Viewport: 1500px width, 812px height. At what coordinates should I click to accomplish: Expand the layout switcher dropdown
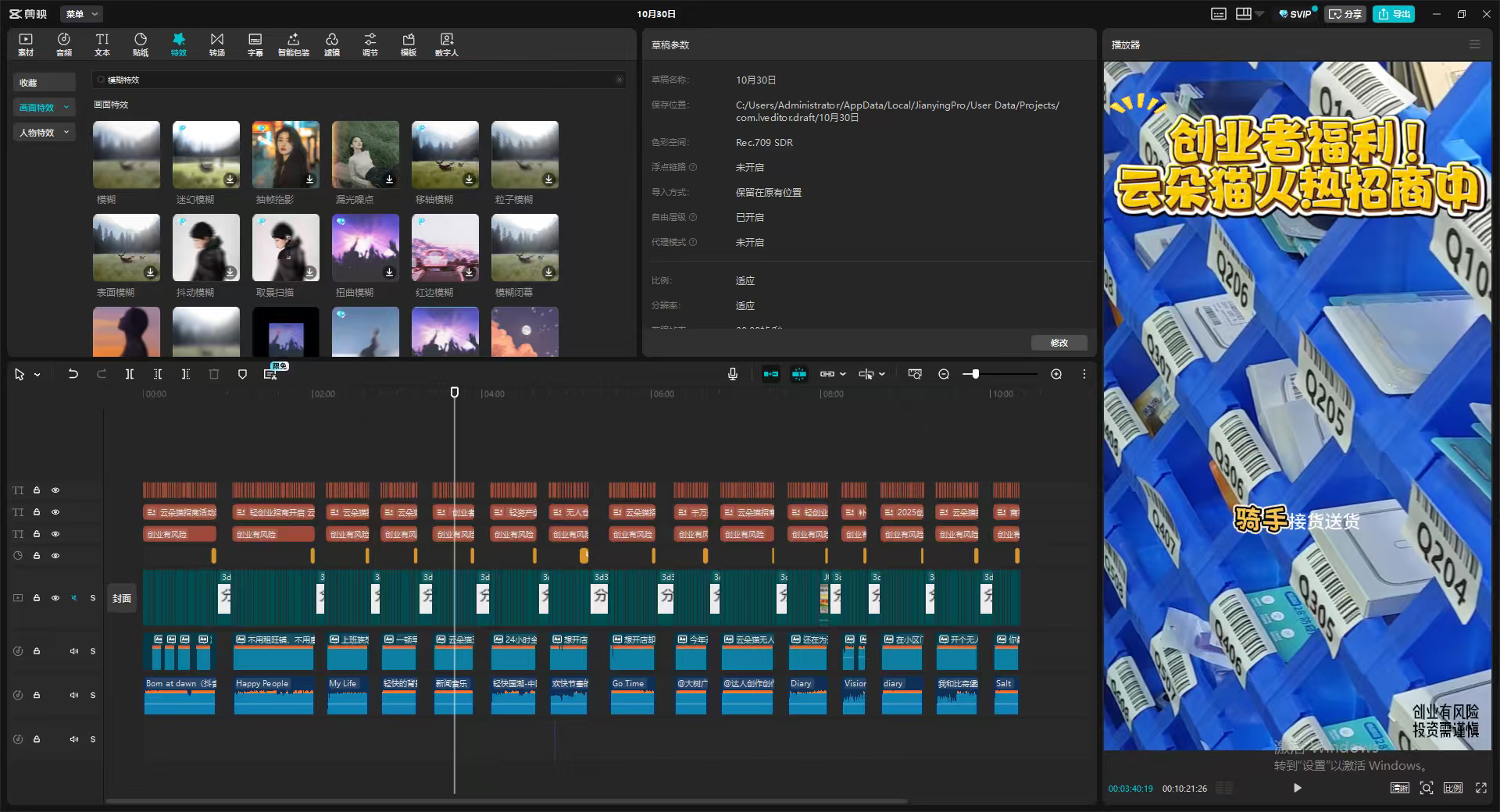tap(1259, 14)
